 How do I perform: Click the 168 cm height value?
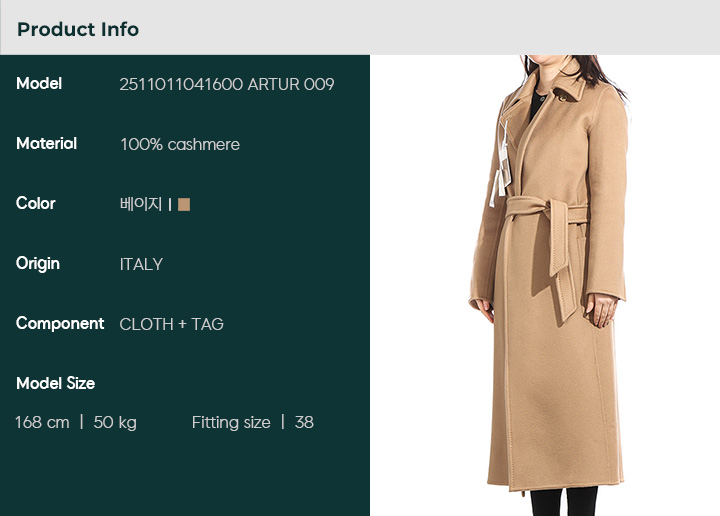[x=42, y=422]
